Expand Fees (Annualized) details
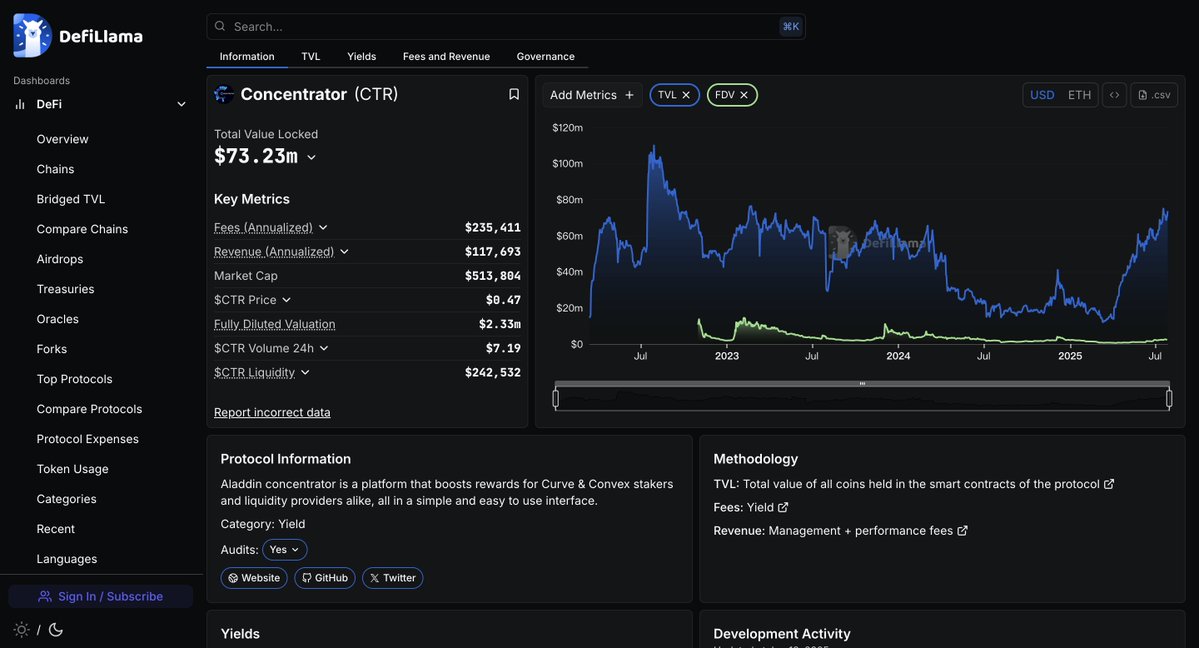Viewport: 1199px width, 648px height. (x=323, y=227)
